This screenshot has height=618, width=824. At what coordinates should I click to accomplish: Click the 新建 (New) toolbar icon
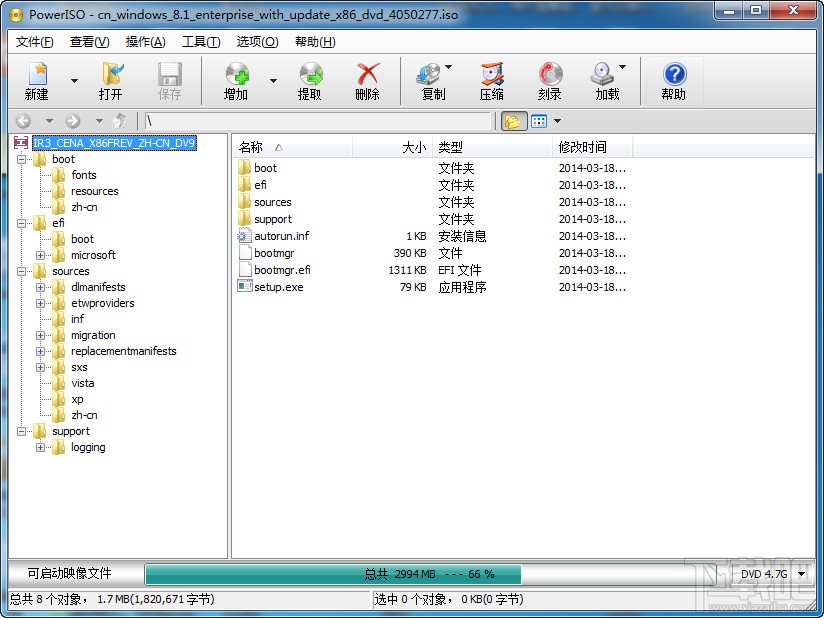click(x=37, y=80)
